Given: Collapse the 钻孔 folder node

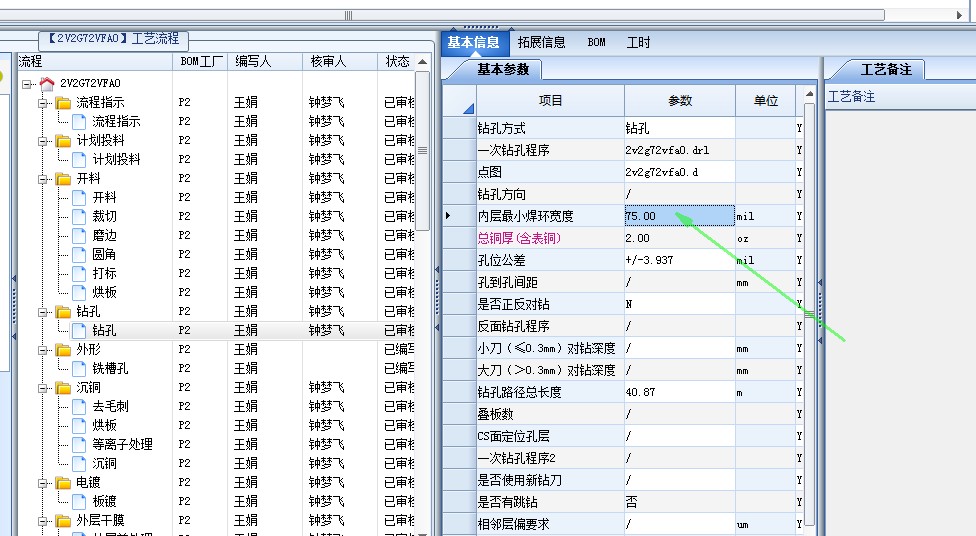Looking at the screenshot, I should (x=43, y=311).
